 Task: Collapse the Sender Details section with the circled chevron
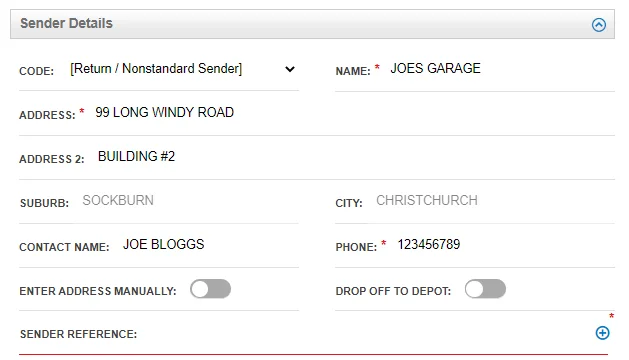point(599,25)
